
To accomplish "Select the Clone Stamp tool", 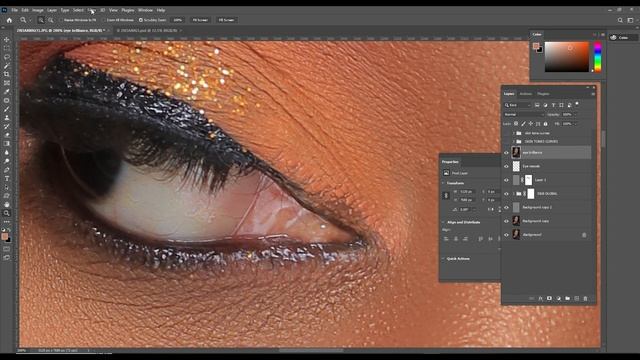I will 7,118.
